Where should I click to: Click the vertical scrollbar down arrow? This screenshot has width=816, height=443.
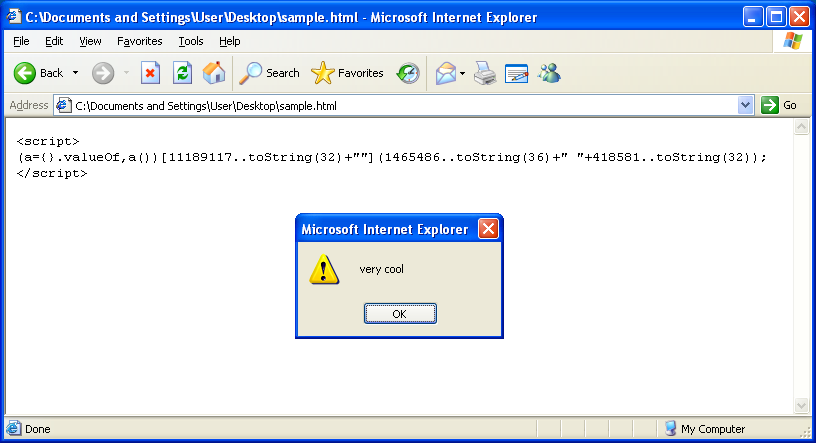coord(801,405)
